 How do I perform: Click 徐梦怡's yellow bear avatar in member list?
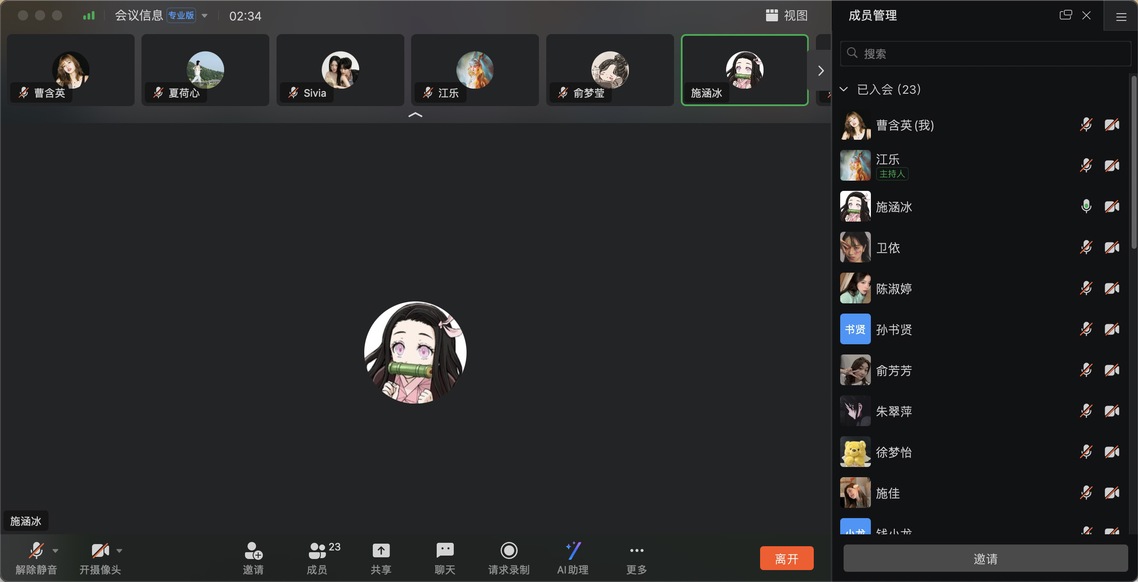coord(856,452)
